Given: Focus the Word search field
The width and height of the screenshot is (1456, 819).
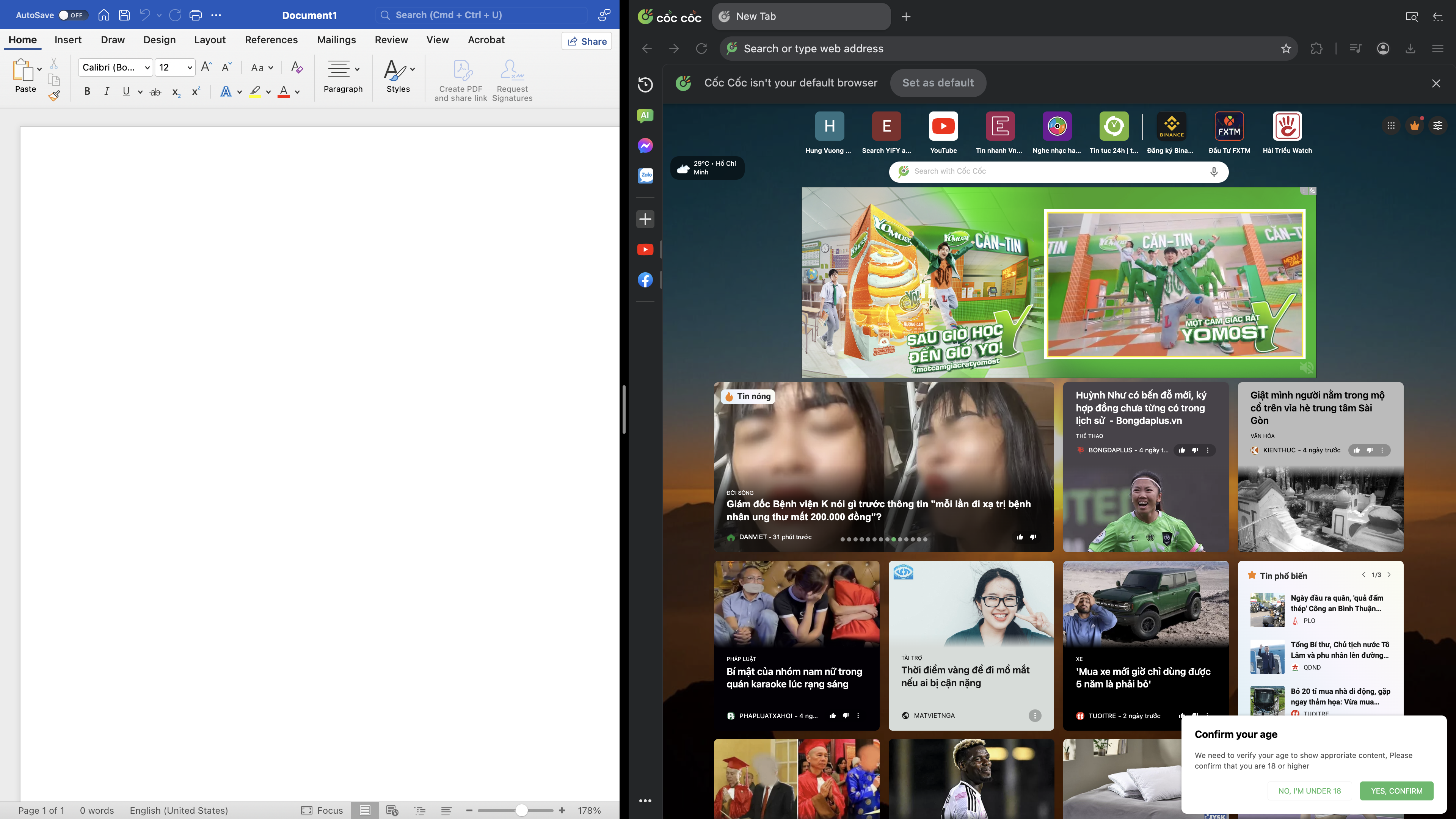Looking at the screenshot, I should click(x=482, y=15).
